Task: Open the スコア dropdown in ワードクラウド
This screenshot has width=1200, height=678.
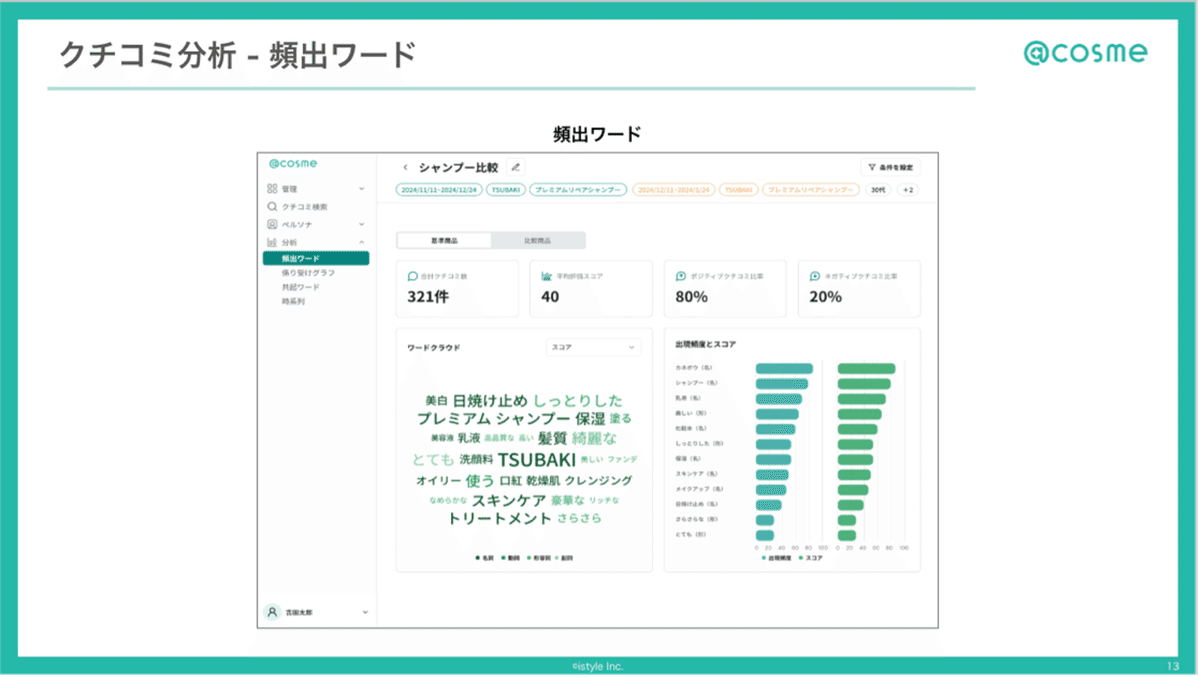Action: coord(593,347)
